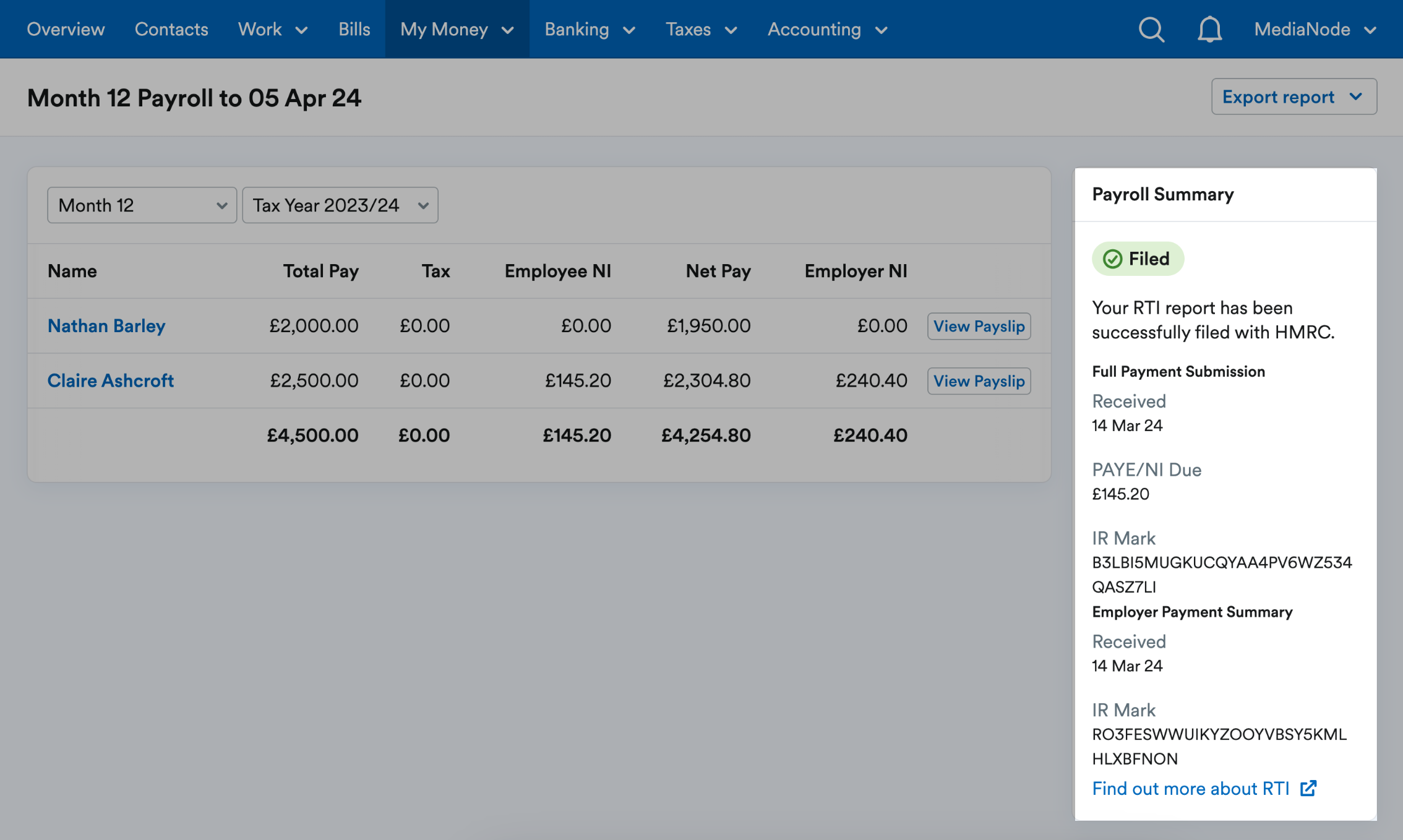View payslip for Nathan Barley
Viewport: 1403px width, 840px height.
tap(979, 326)
